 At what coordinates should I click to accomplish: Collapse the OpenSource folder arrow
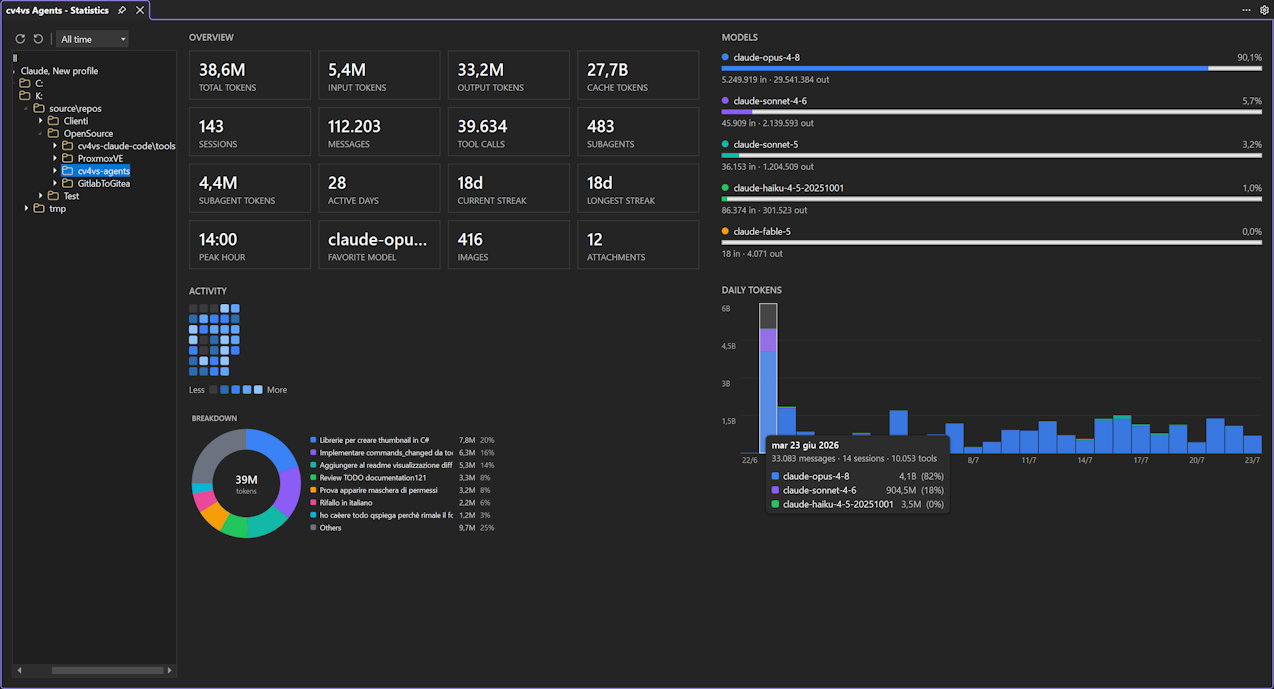[x=41, y=133]
